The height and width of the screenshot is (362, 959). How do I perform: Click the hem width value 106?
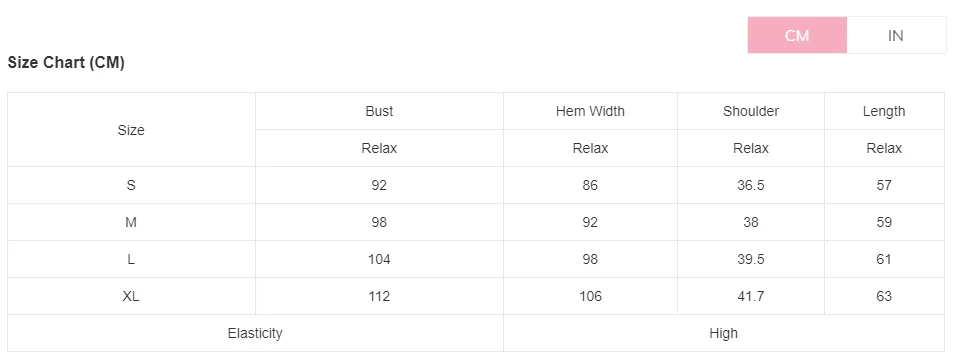click(x=590, y=296)
